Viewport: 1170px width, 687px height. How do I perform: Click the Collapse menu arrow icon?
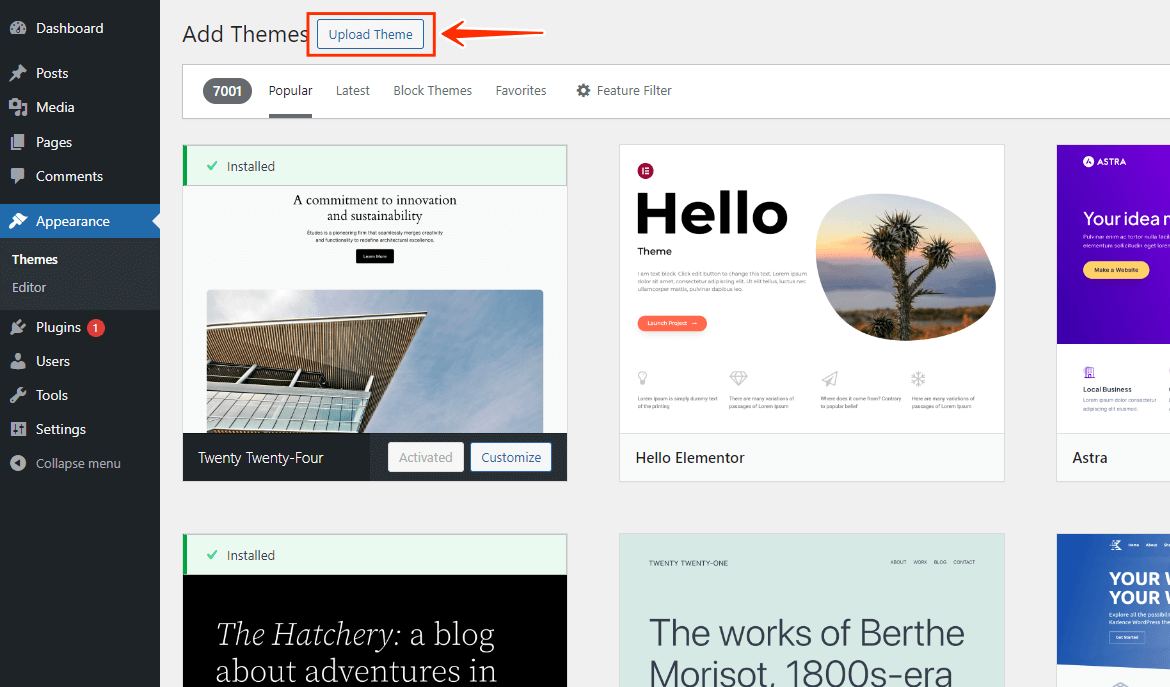coord(19,463)
